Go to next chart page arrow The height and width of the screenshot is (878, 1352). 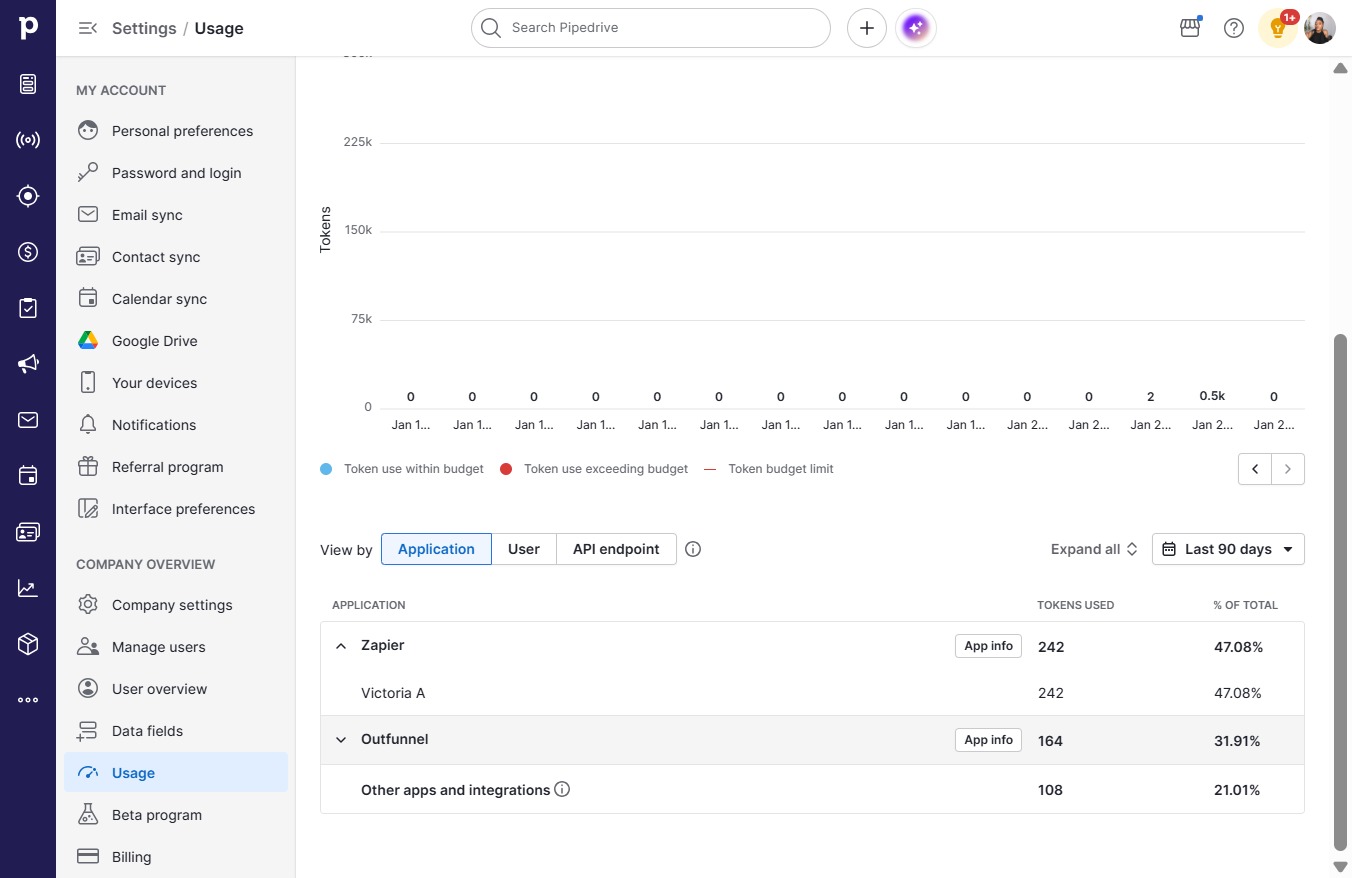point(1288,469)
